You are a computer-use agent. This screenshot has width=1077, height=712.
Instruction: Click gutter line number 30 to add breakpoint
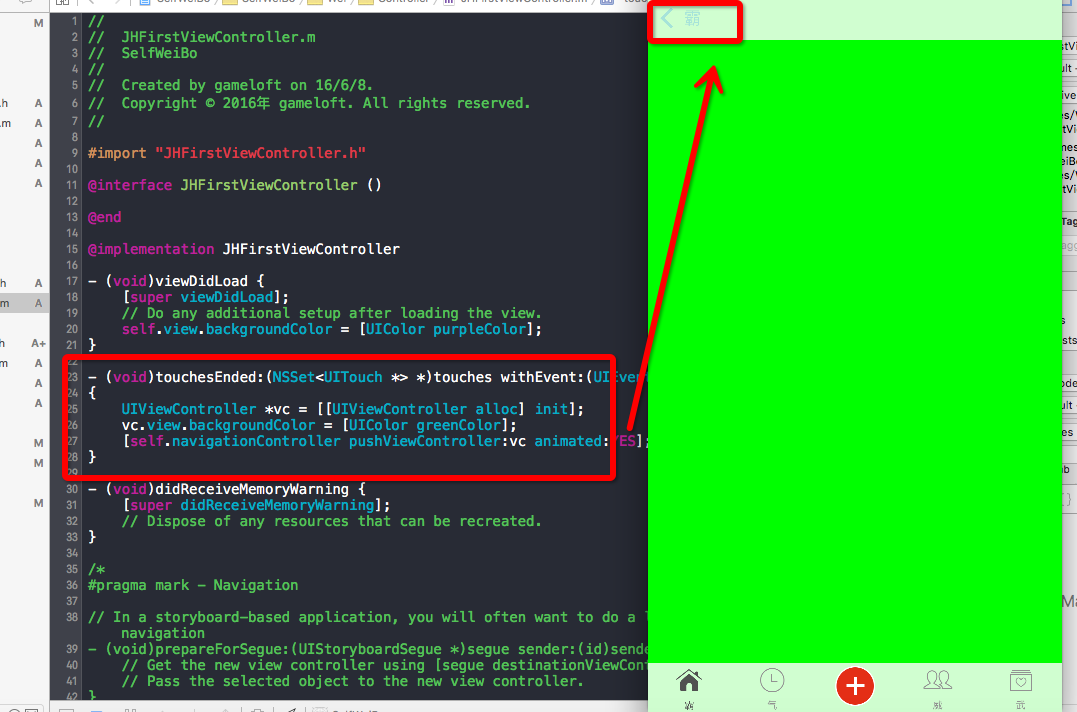71,489
